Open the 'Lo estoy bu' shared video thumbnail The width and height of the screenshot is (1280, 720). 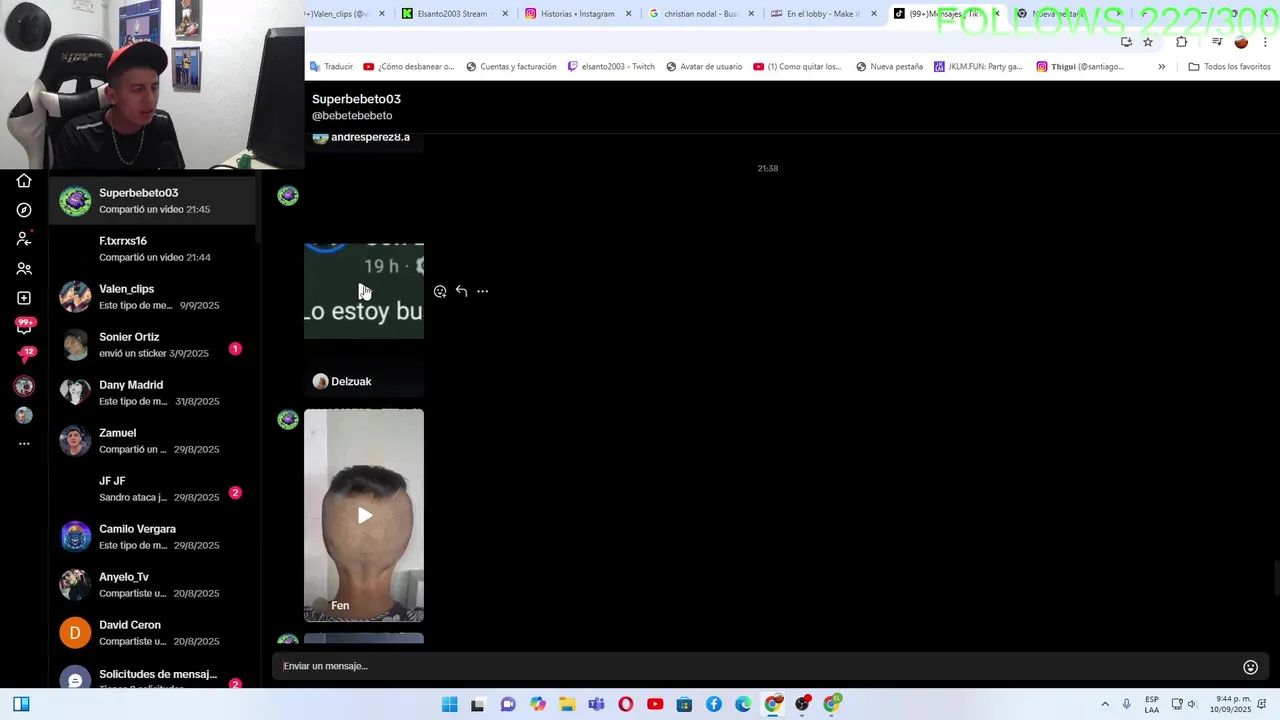click(x=364, y=291)
